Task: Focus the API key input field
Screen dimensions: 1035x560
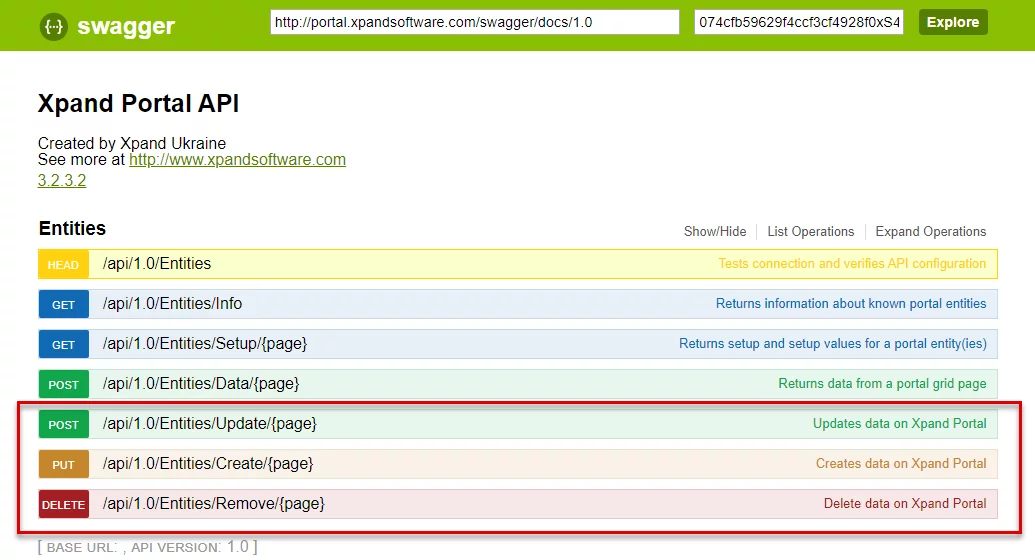Action: pyautogui.click(x=798, y=22)
